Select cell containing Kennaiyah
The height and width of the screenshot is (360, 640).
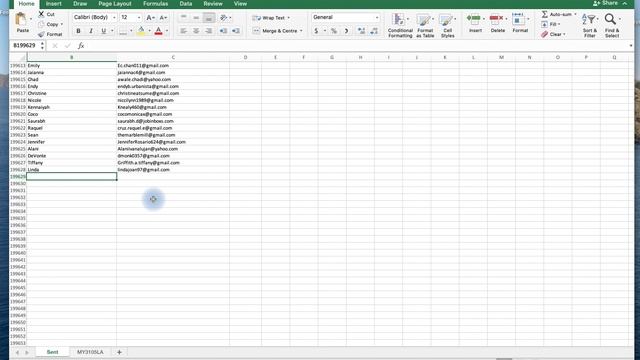[71, 107]
